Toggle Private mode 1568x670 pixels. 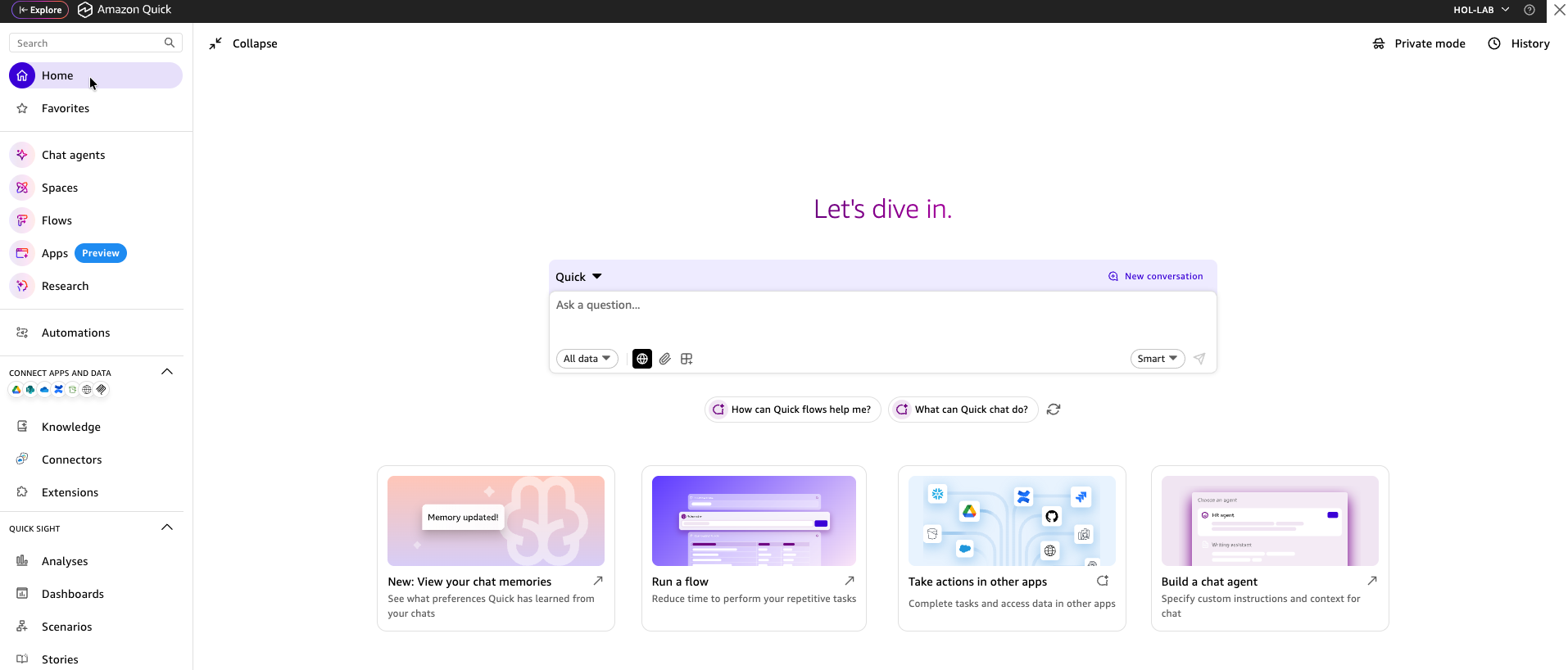(x=1419, y=43)
